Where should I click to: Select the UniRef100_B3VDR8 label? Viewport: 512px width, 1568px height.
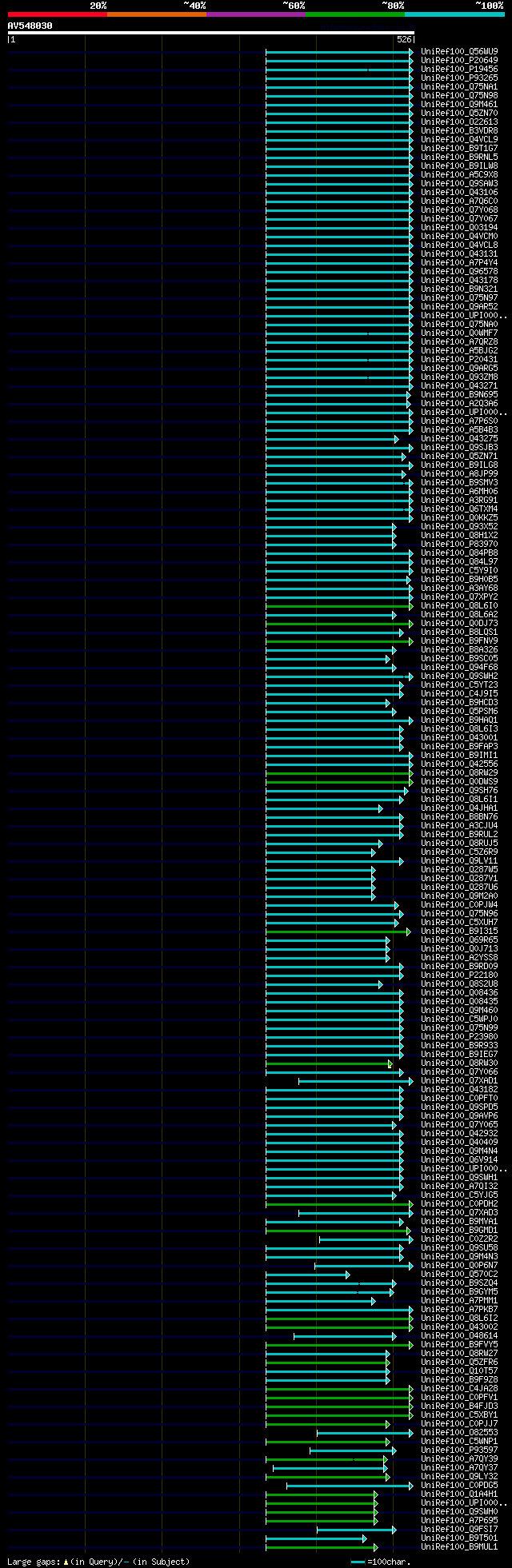point(459,130)
